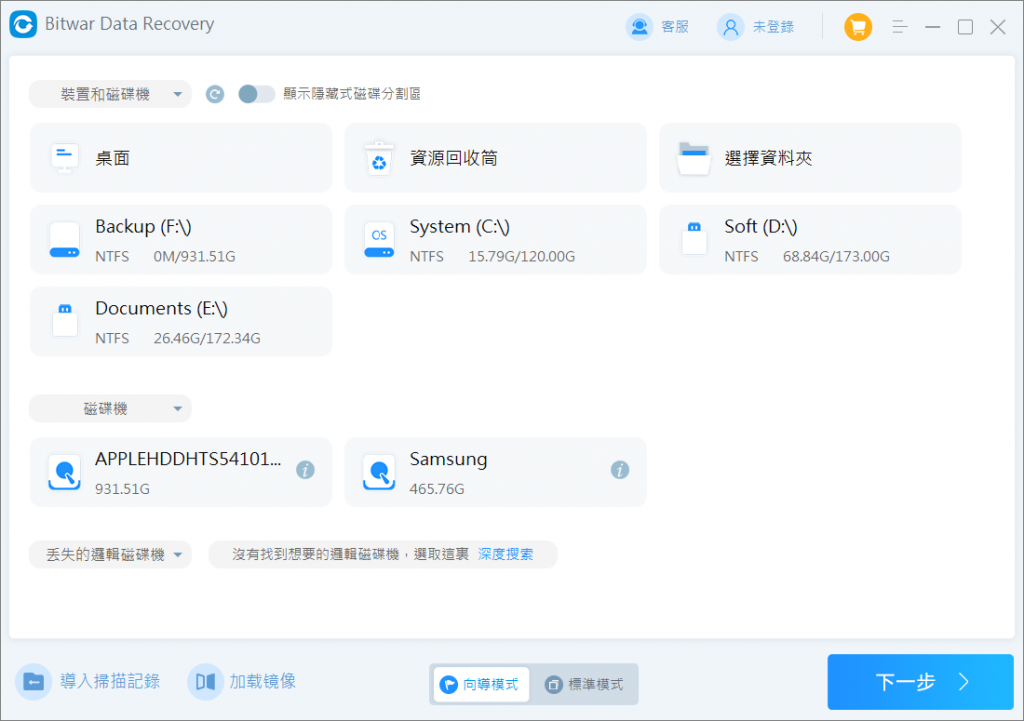The width and height of the screenshot is (1024, 721).
Task: Expand 丟失的邏輯磁碟機 dropdown
Action: tap(110, 554)
